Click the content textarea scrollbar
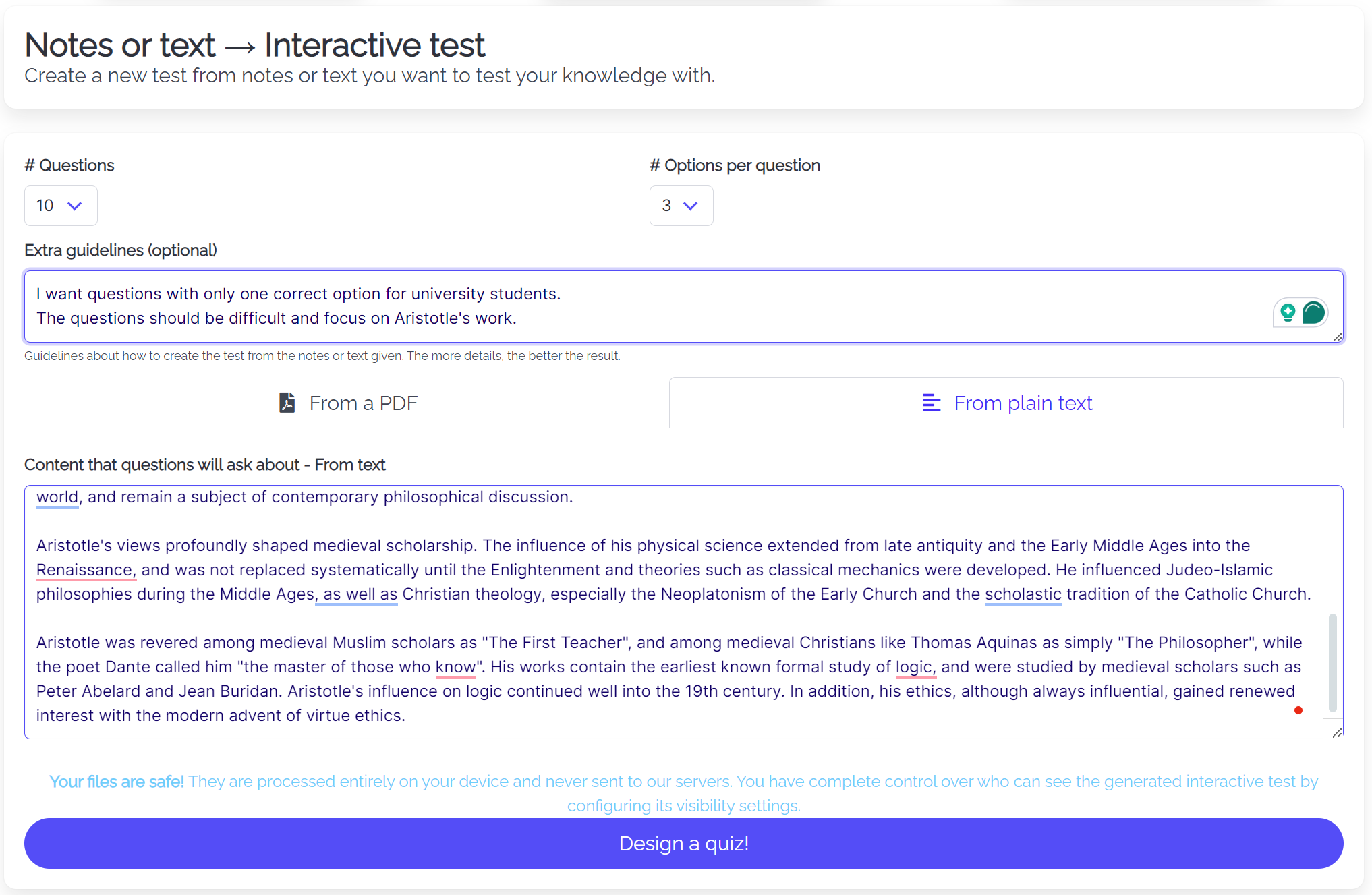This screenshot has width=1372, height=895. point(1333,661)
